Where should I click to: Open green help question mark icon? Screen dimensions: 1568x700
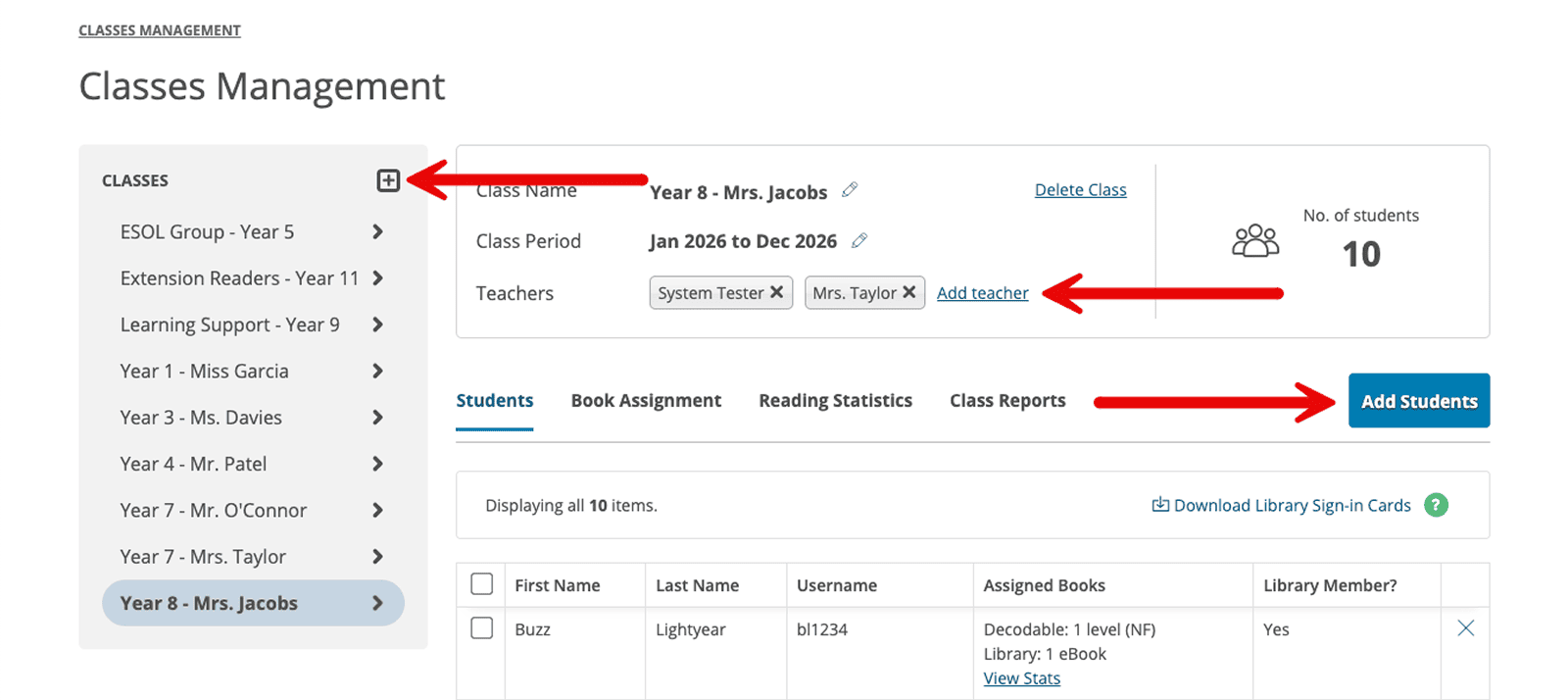(1436, 505)
